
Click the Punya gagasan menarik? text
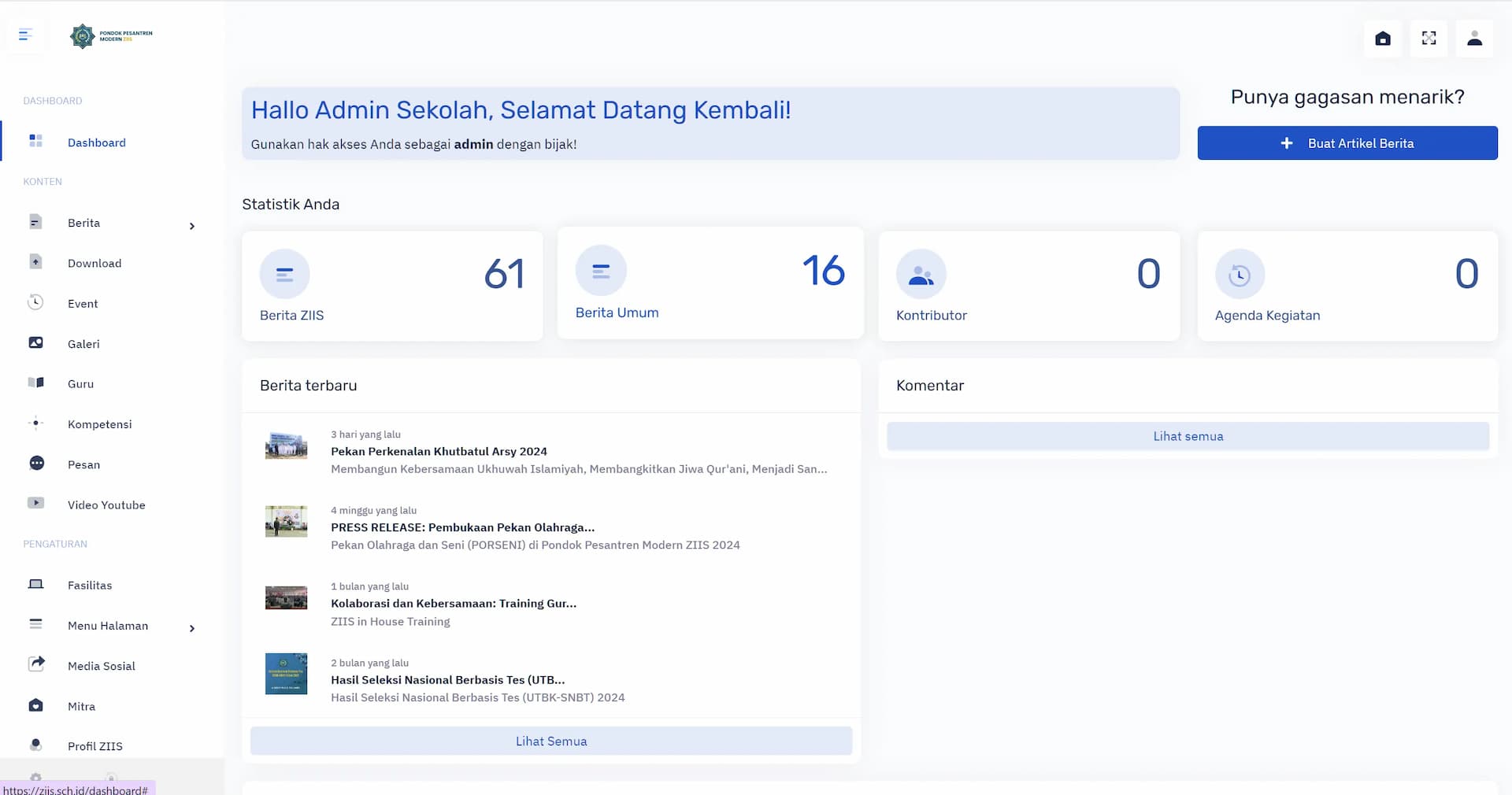pyautogui.click(x=1347, y=97)
